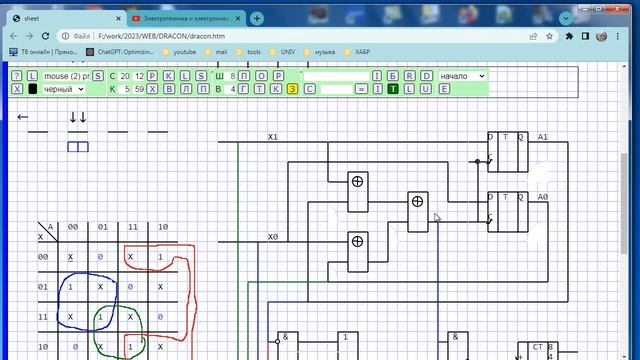Open the 'ХАБР' bookmark folder
Screen dimensions: 640x360
point(357,52)
